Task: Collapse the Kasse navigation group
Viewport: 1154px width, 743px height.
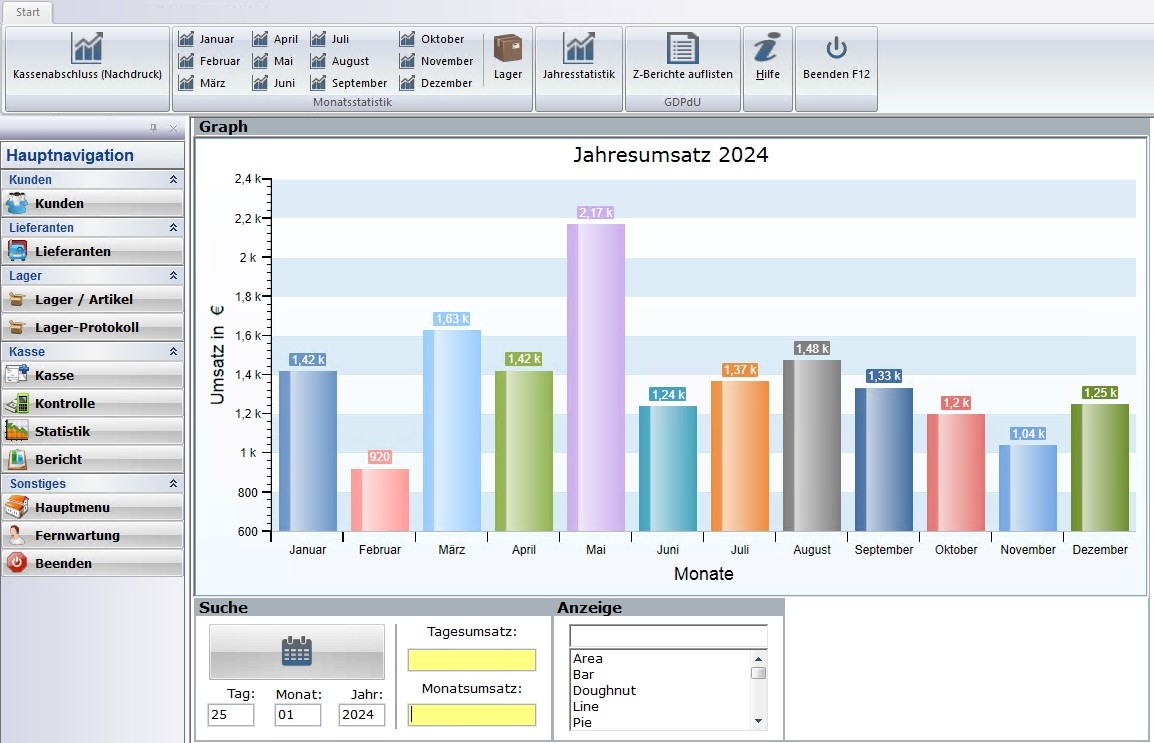Action: point(173,352)
